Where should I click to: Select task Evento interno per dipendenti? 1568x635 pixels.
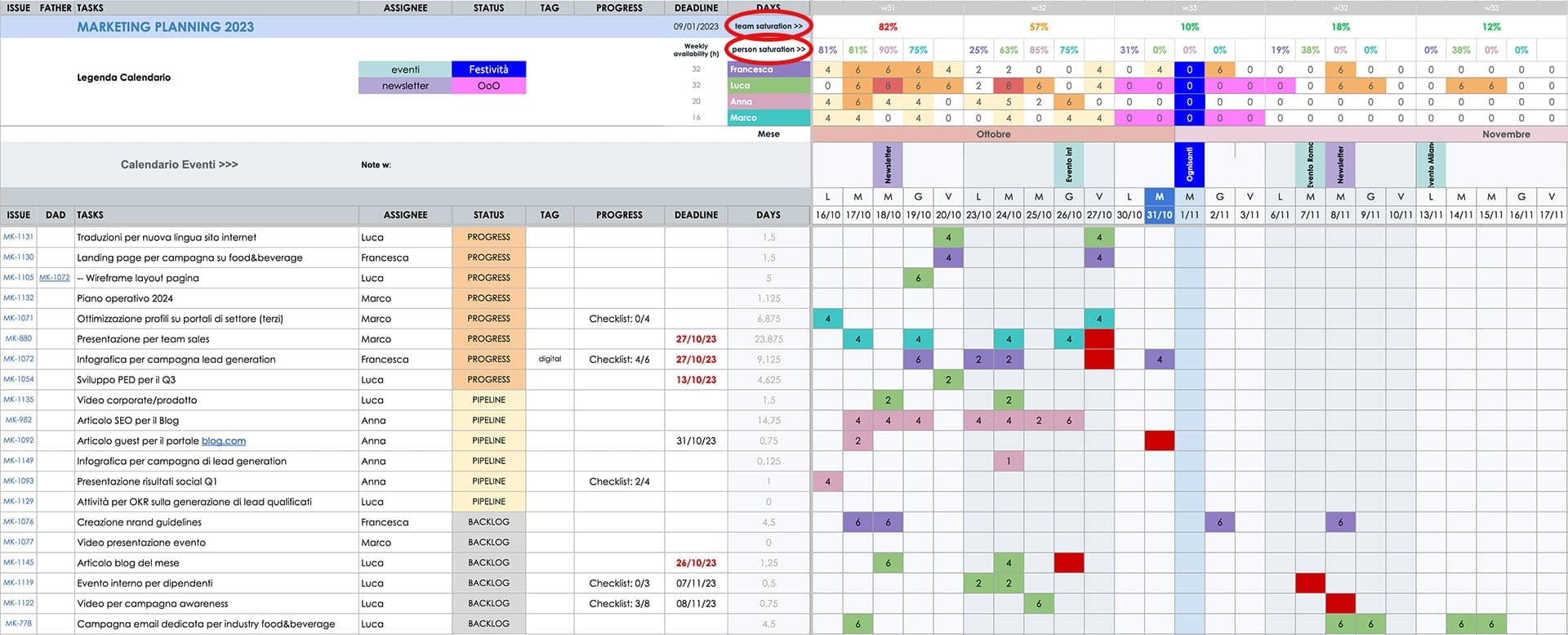click(x=145, y=584)
